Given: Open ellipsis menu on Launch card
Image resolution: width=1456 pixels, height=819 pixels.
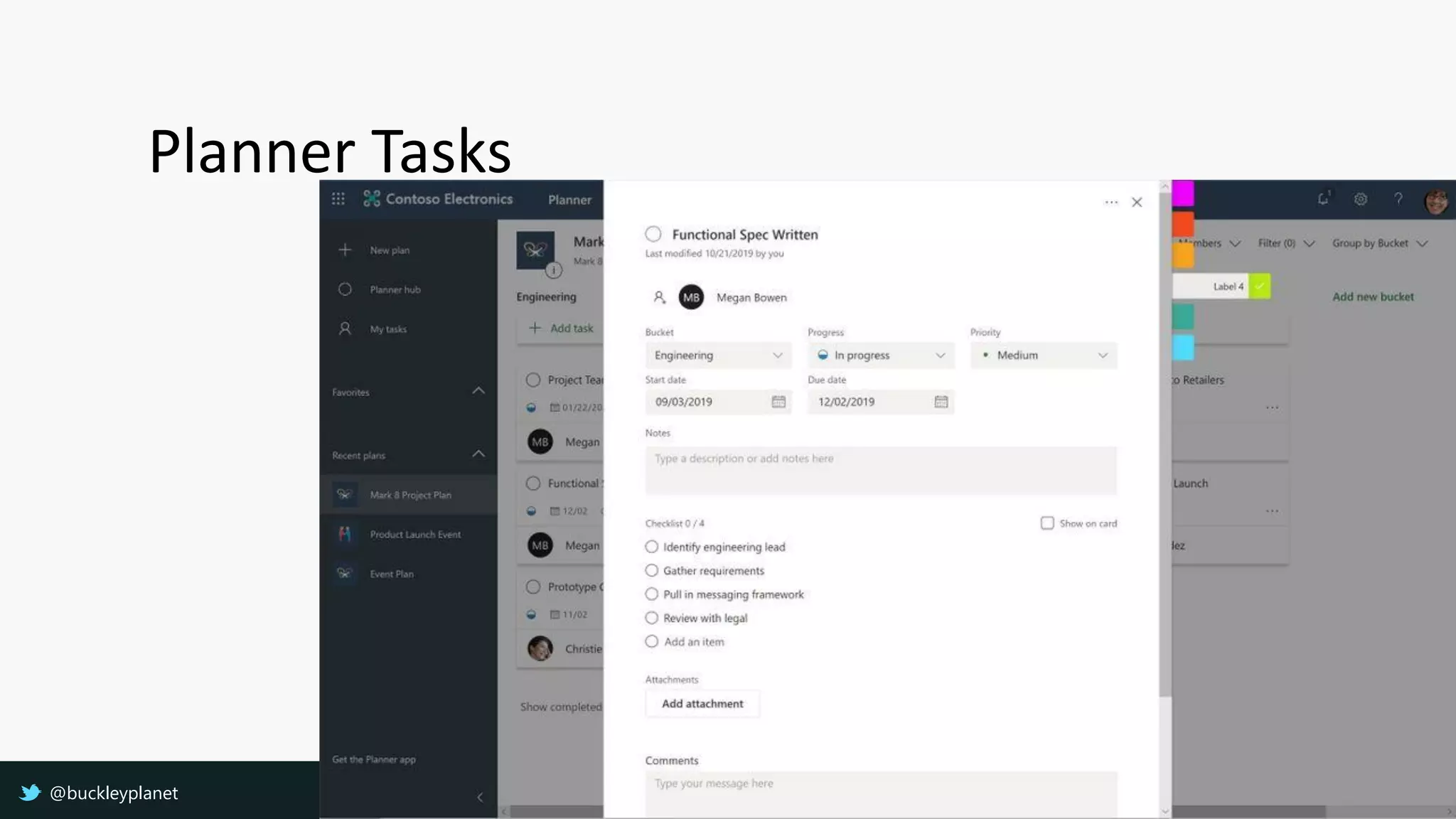Looking at the screenshot, I should click(x=1272, y=510).
